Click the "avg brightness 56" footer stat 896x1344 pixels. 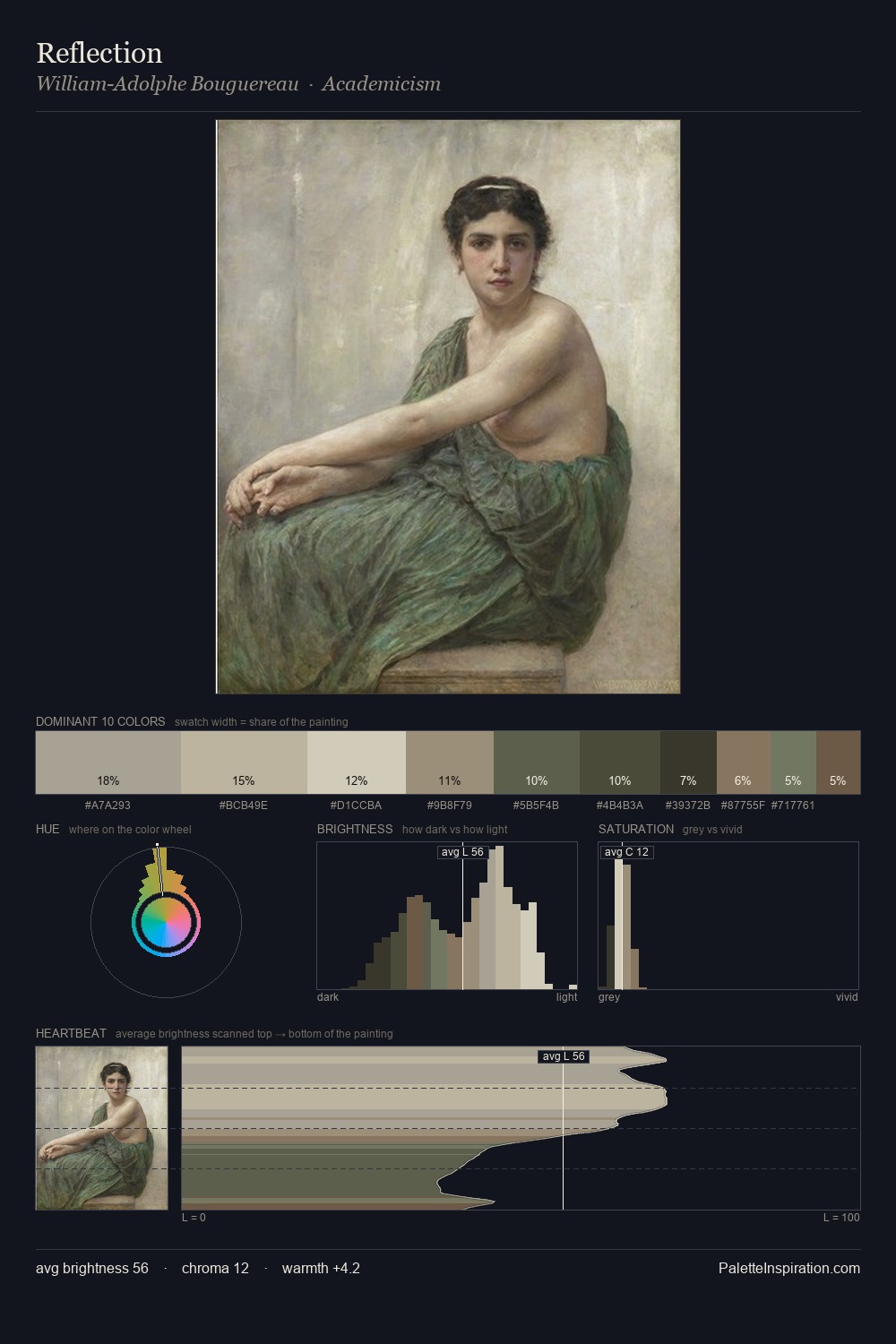pos(92,1268)
